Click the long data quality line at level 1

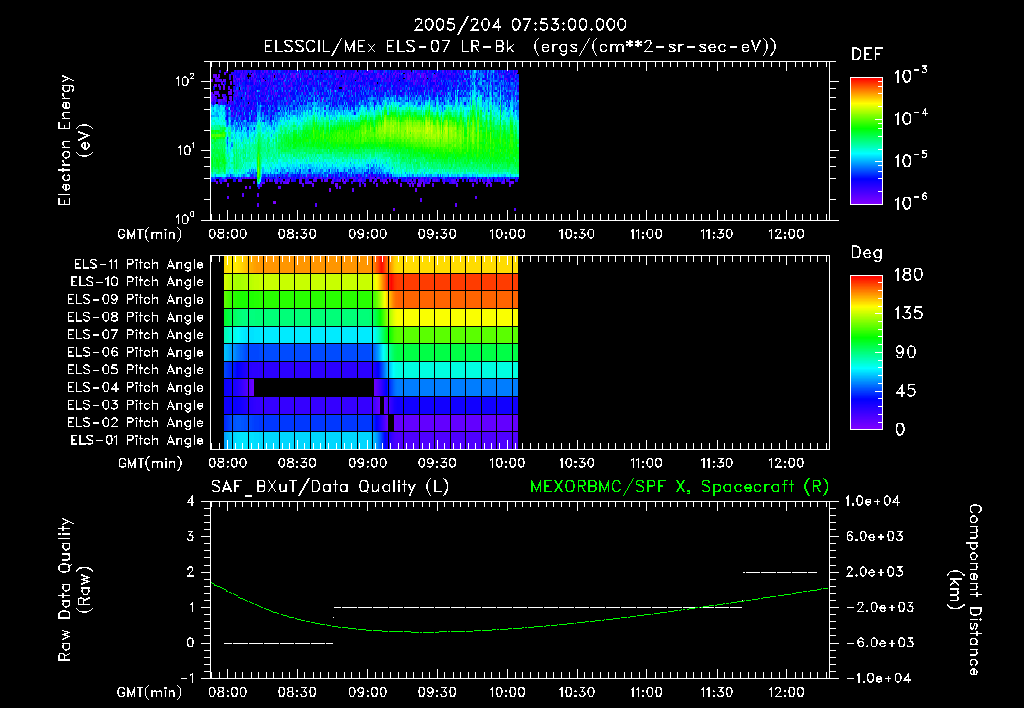538,607
